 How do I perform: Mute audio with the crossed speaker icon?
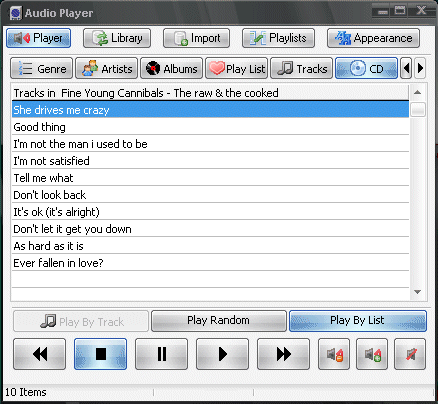tap(410, 354)
